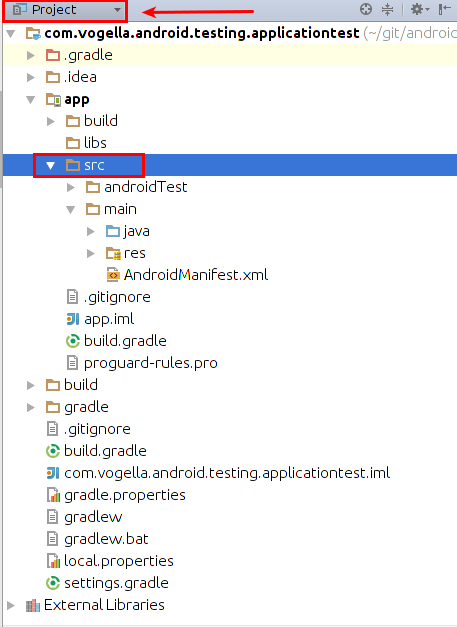This screenshot has height=627, width=457.
Task: Click the src folder icon
Action: pos(73,165)
